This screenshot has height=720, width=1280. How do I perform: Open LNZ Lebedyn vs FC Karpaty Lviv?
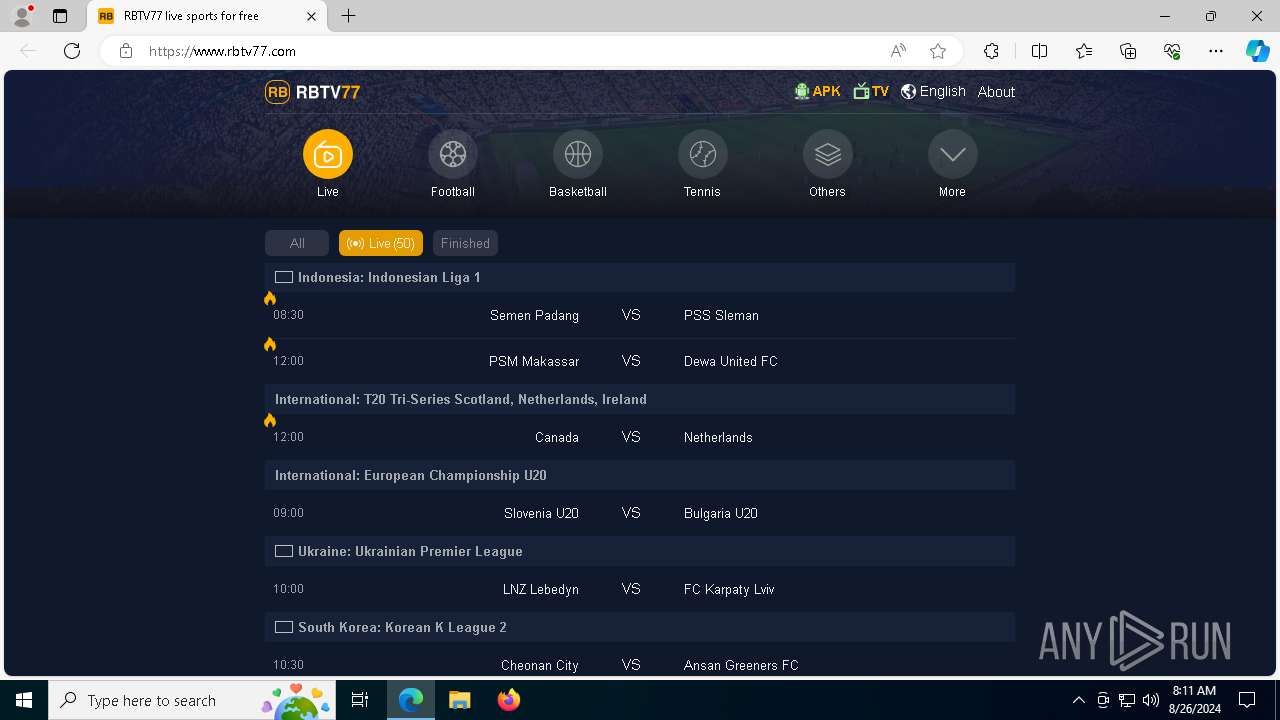click(640, 589)
